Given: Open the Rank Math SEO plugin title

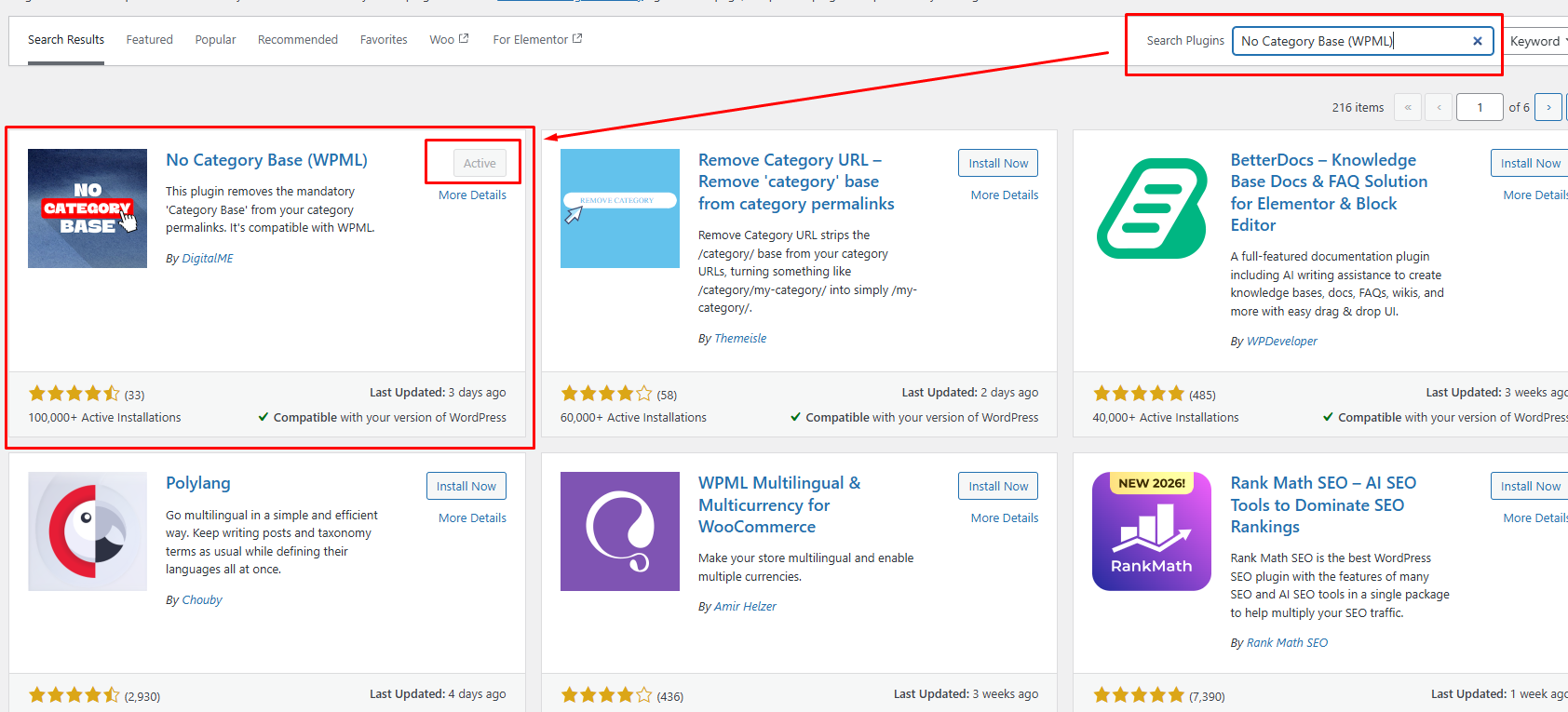Looking at the screenshot, I should pyautogui.click(x=1323, y=504).
